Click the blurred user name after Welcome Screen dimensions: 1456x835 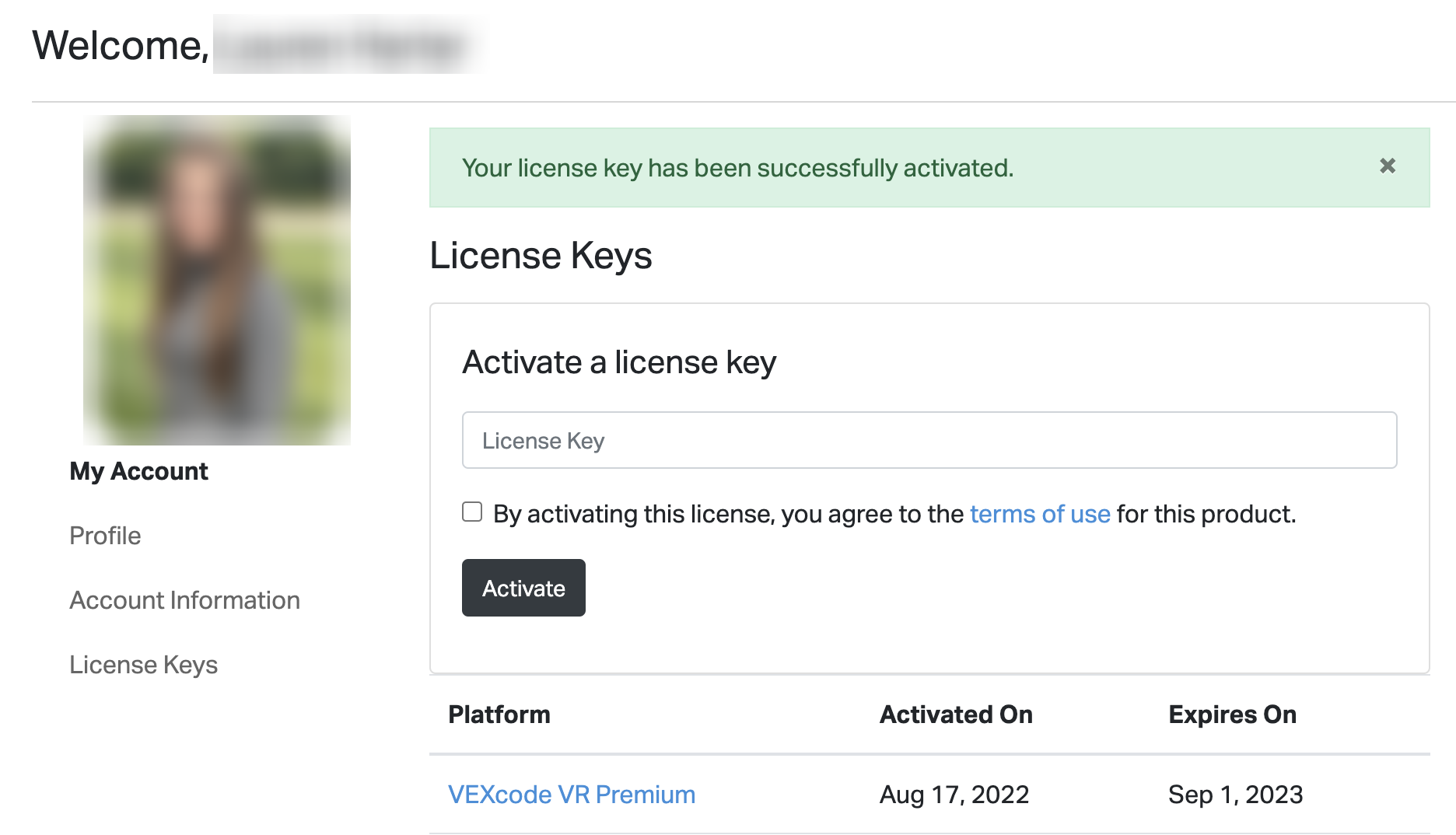[346, 45]
